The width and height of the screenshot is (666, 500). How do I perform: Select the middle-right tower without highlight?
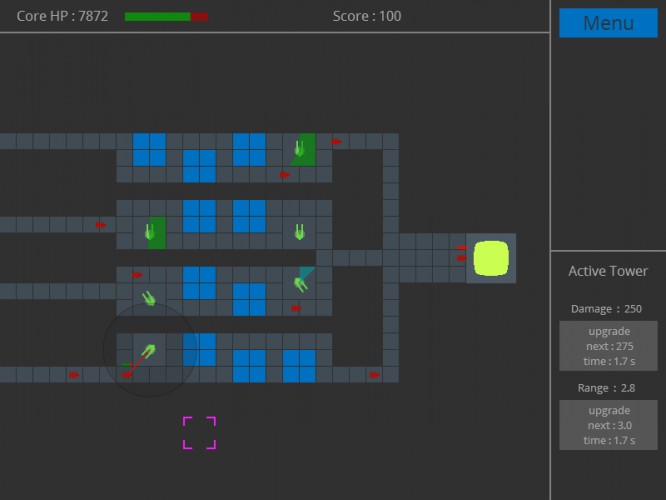[x=299, y=232]
